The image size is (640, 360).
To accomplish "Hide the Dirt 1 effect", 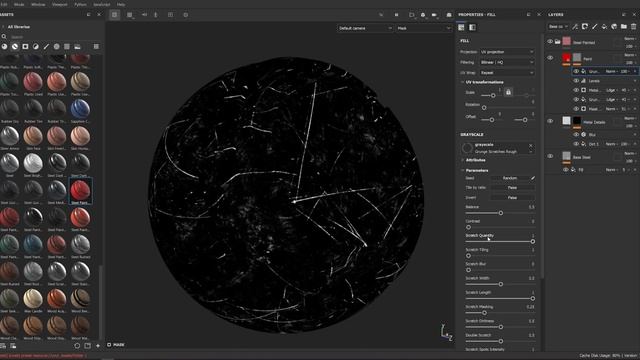I will click(x=576, y=144).
